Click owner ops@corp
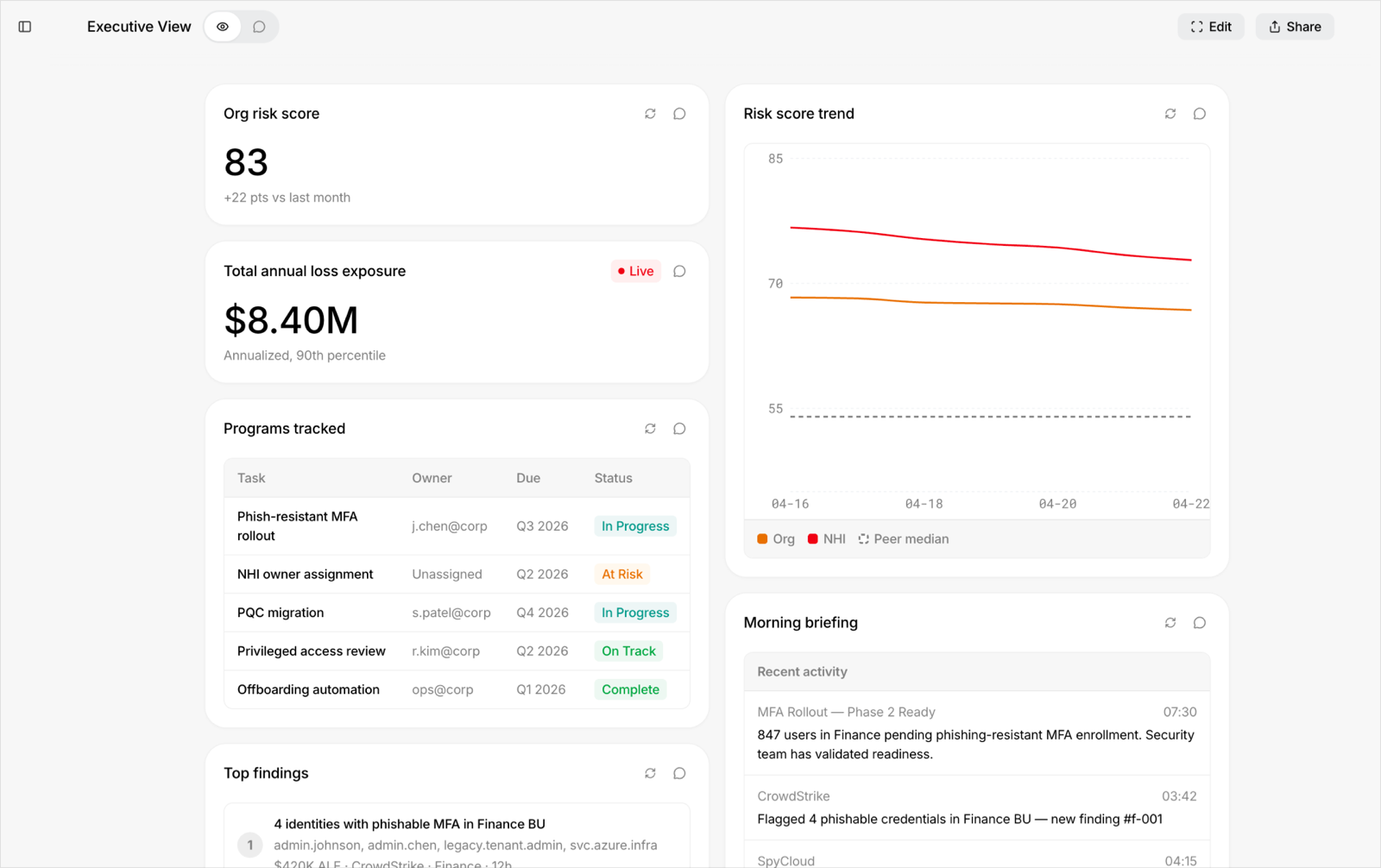1381x868 pixels. pos(442,689)
